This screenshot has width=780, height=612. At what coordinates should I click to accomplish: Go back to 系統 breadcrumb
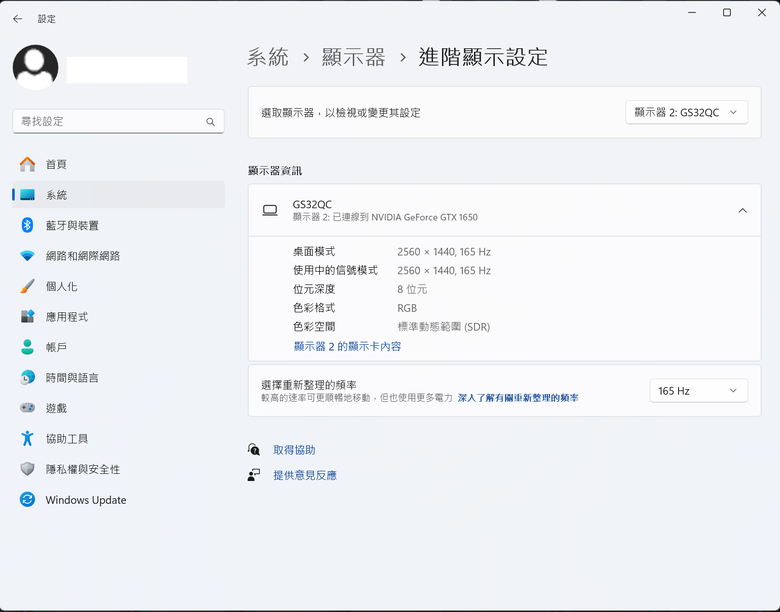[x=268, y=57]
